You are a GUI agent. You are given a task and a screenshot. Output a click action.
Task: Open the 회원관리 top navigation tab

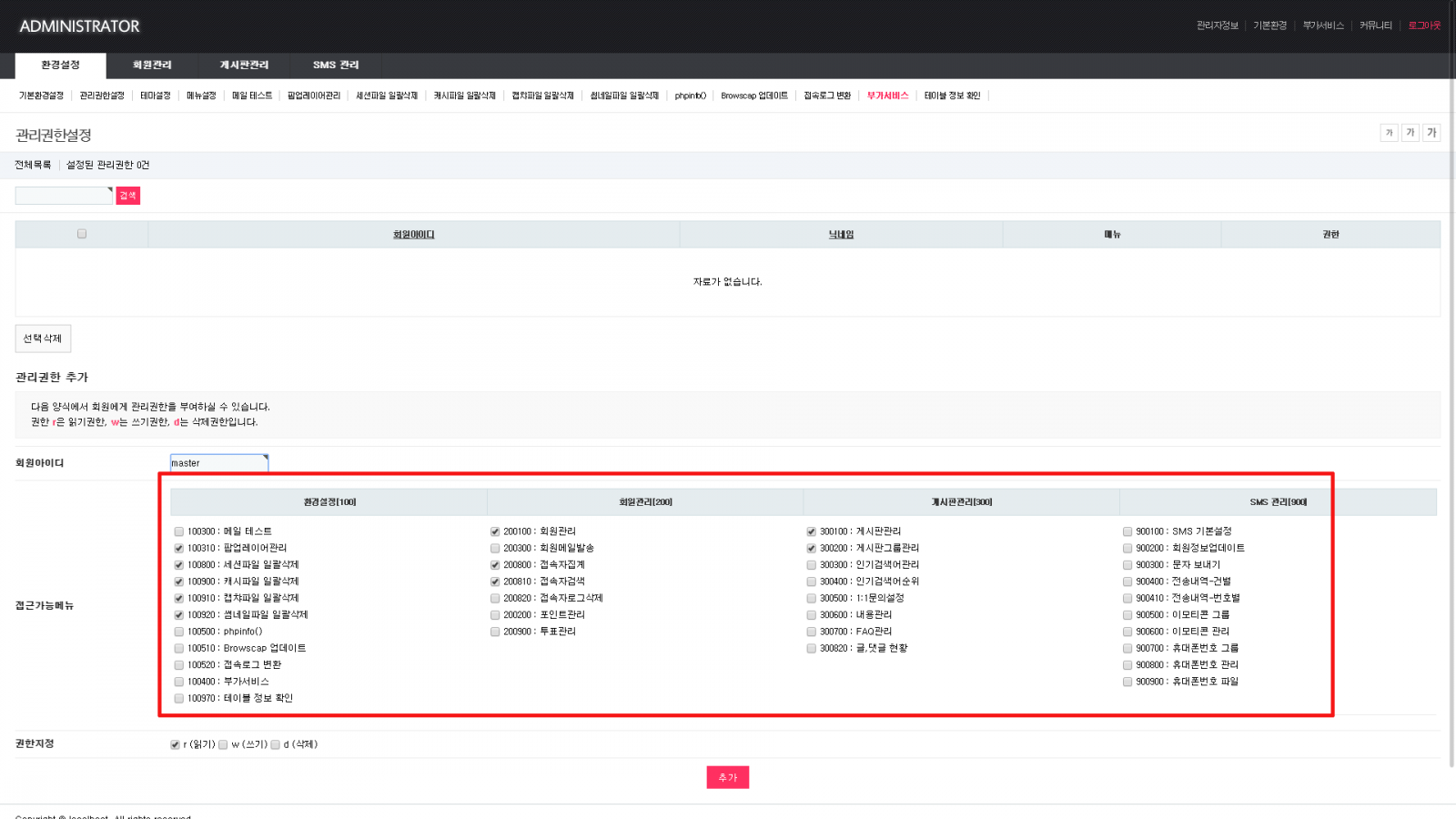pyautogui.click(x=152, y=66)
